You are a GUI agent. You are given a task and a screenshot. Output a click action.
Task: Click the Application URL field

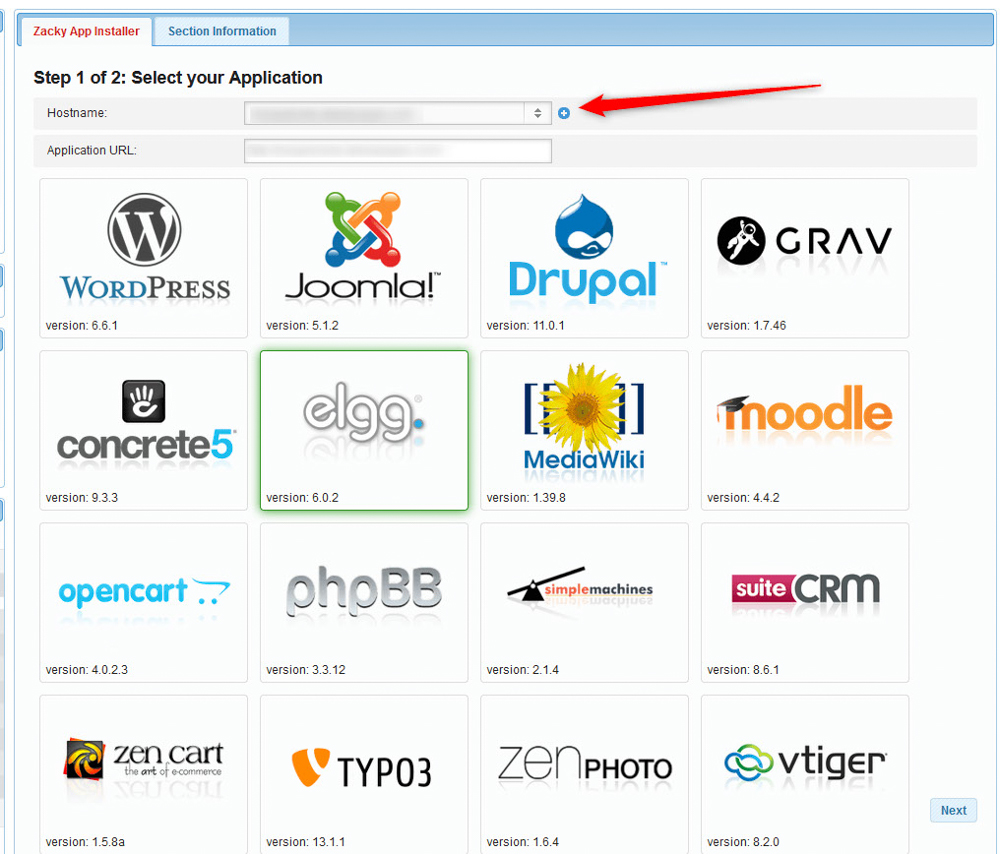tap(398, 151)
